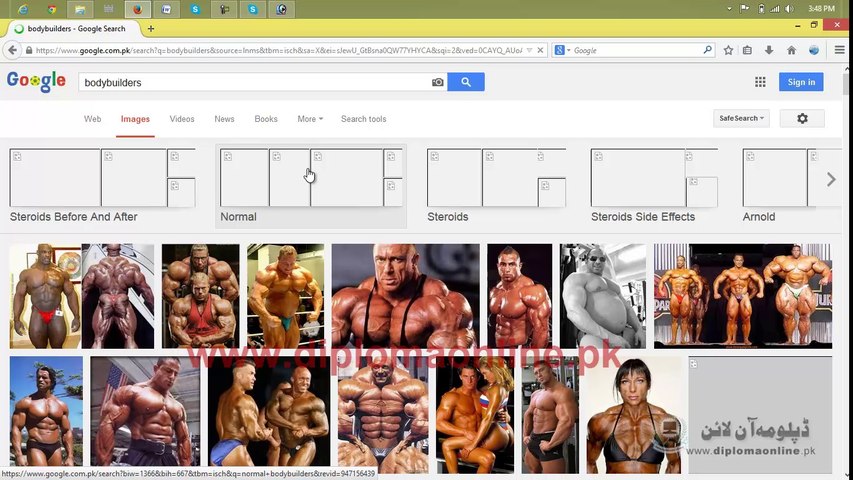Viewport: 853px width, 480px height.
Task: Open the SafeSearch dropdown
Action: pos(741,118)
